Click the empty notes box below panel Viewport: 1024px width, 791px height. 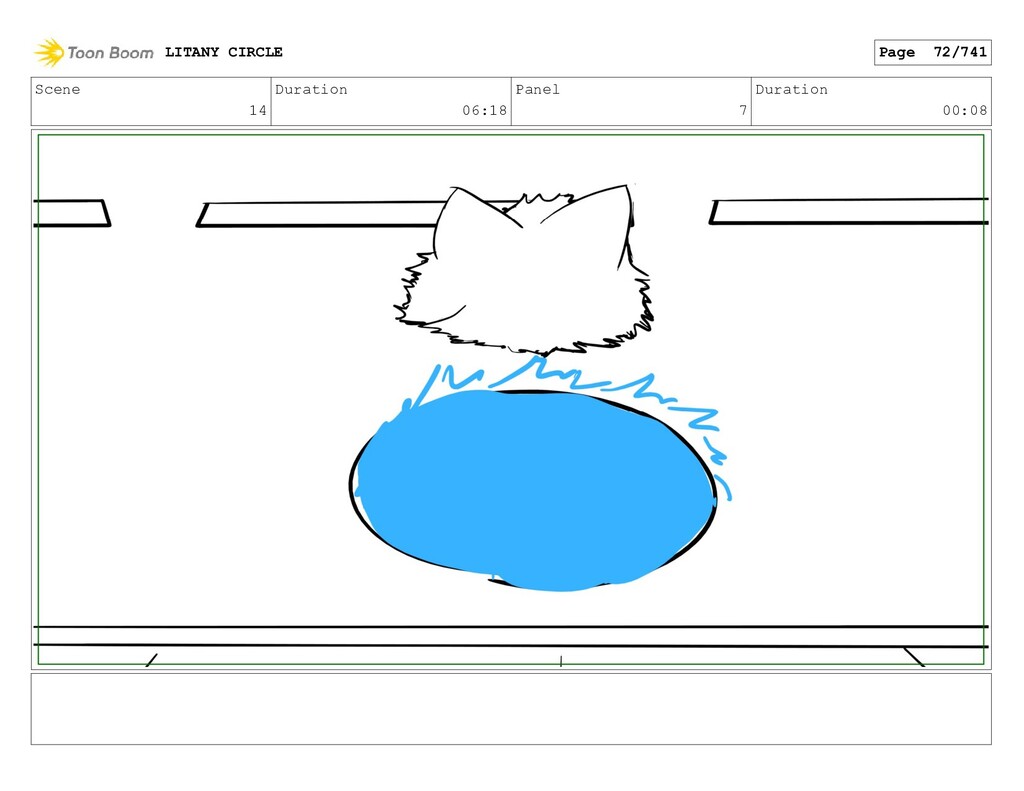(x=511, y=709)
